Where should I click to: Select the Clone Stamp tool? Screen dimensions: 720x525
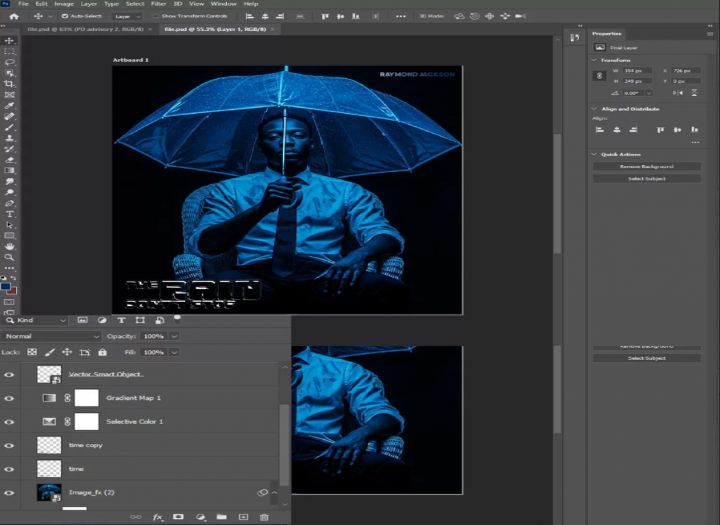[9, 138]
